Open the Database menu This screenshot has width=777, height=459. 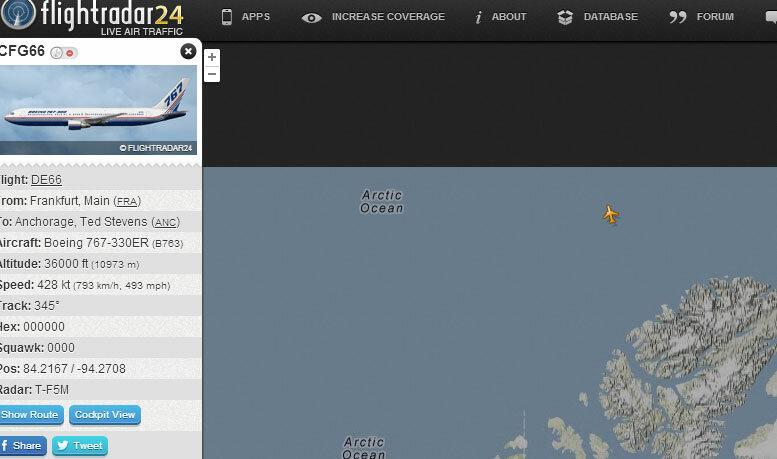610,17
